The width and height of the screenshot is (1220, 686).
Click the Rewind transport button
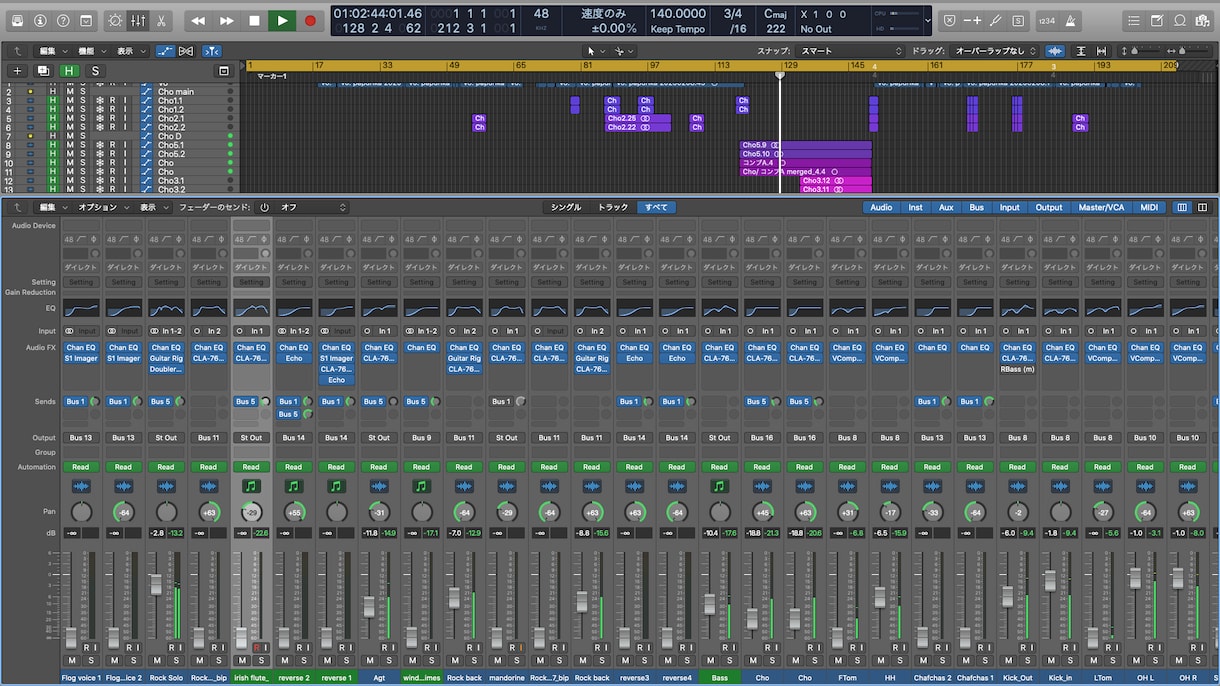pos(198,20)
